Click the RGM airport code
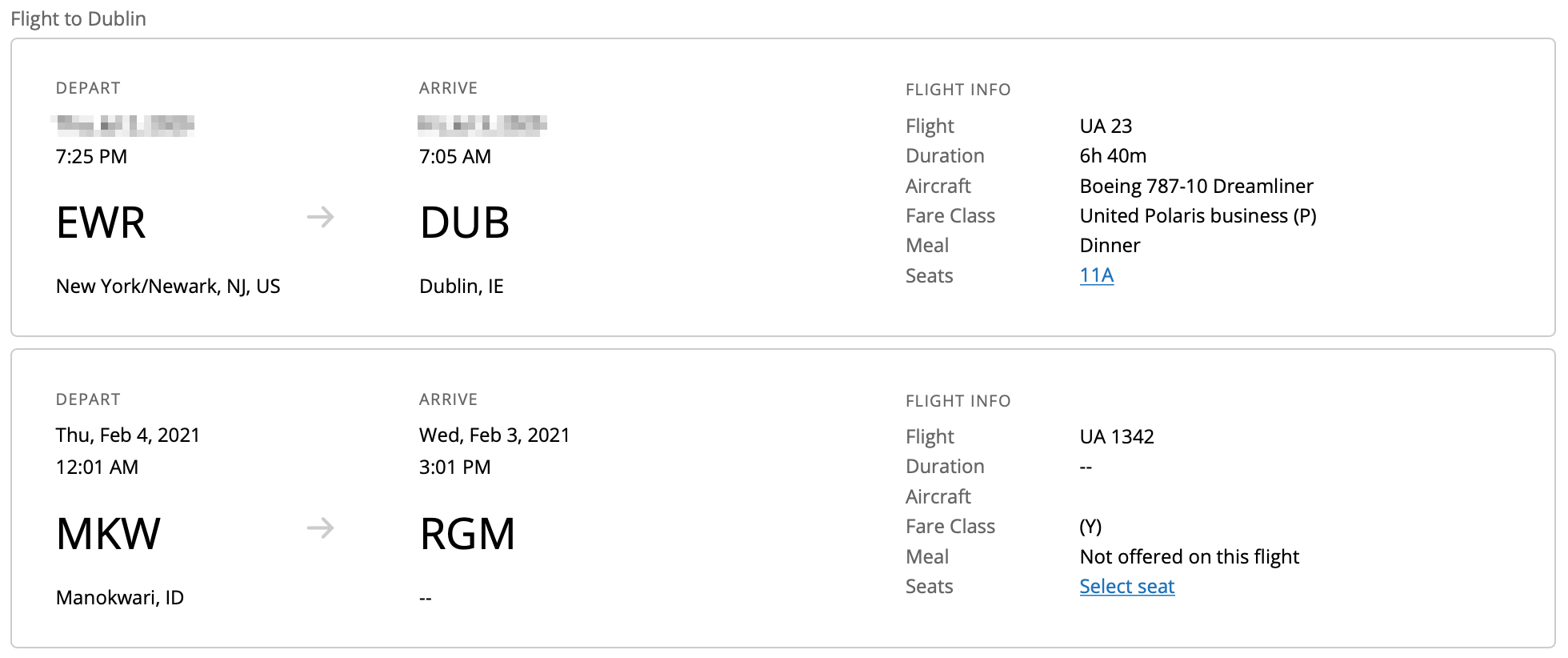Screen dimensions: 1568x658 (467, 534)
